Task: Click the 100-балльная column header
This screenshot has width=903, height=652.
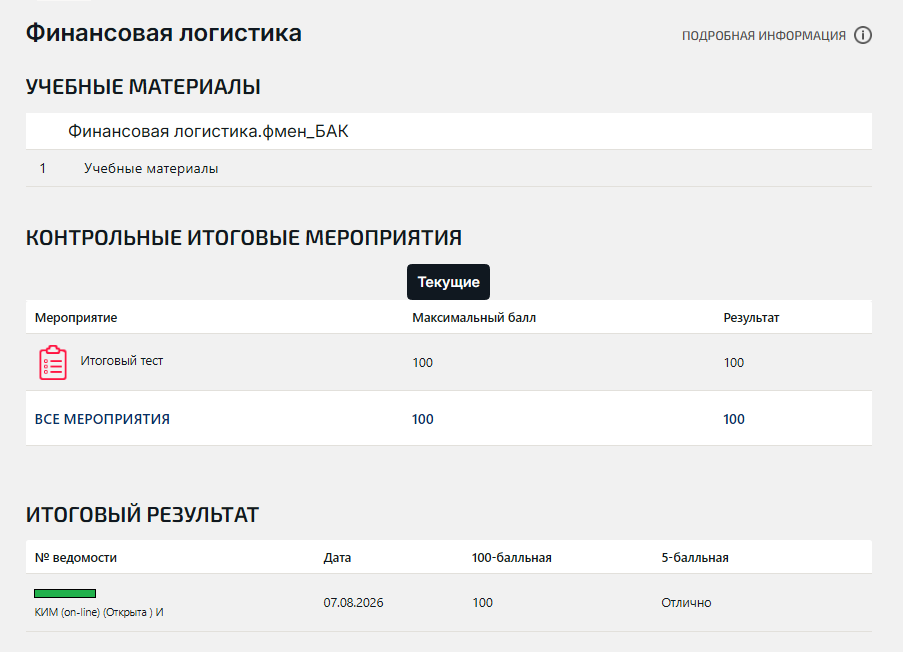Action: pos(511,558)
